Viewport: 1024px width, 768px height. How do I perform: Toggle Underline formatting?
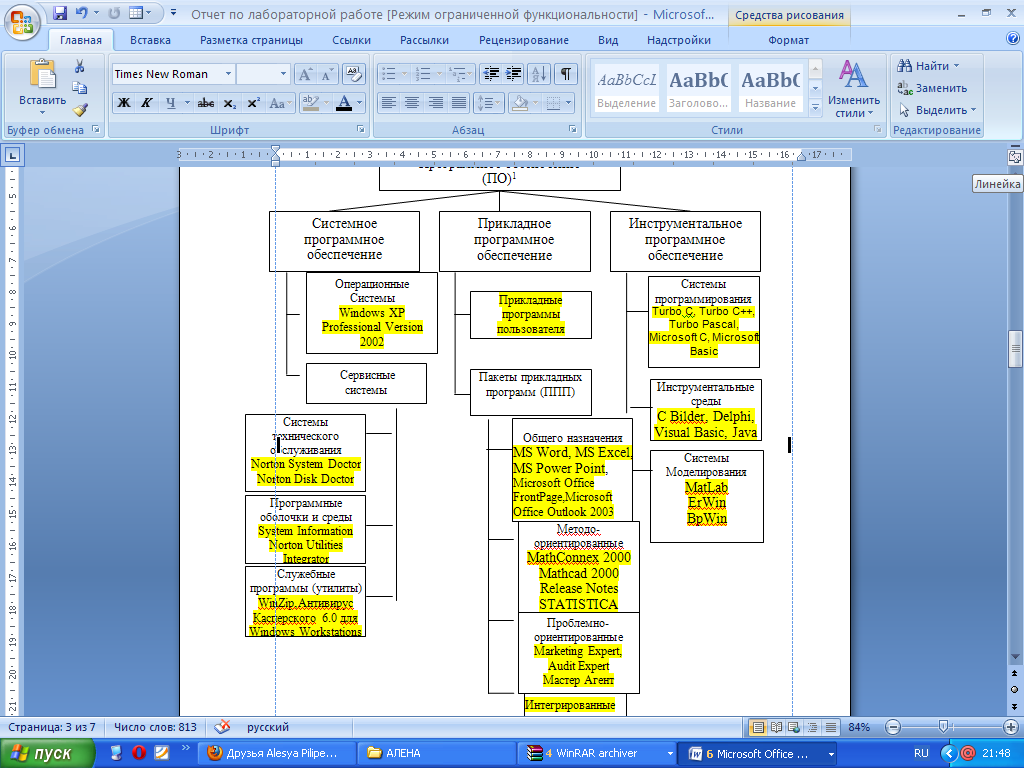tap(170, 103)
